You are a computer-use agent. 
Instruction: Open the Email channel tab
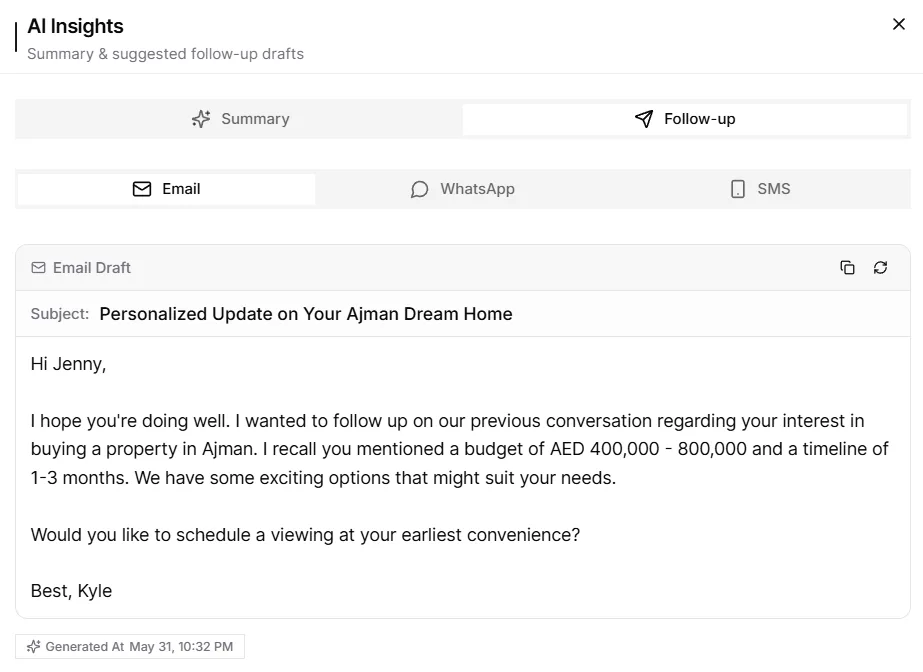(x=167, y=189)
